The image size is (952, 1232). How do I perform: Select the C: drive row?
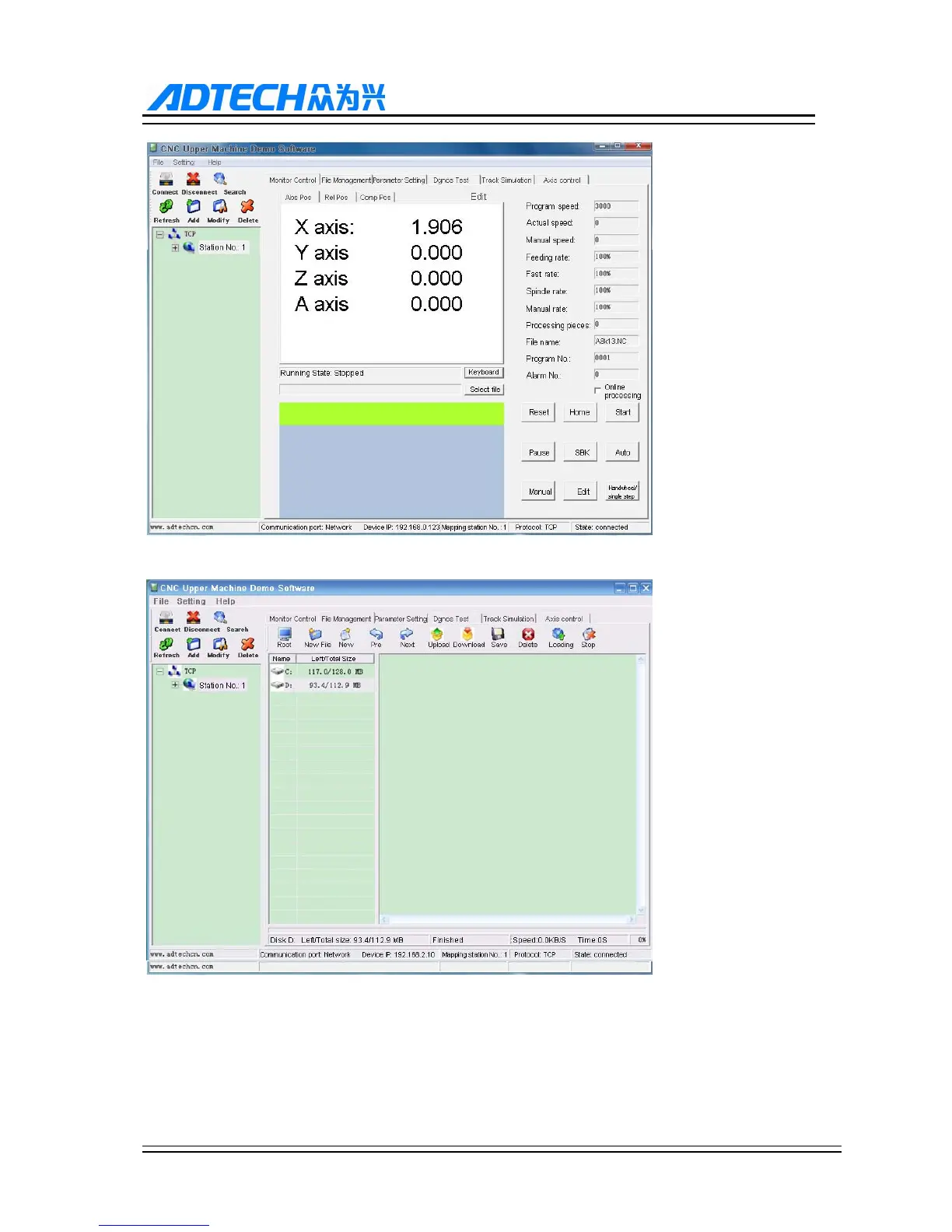322,671
